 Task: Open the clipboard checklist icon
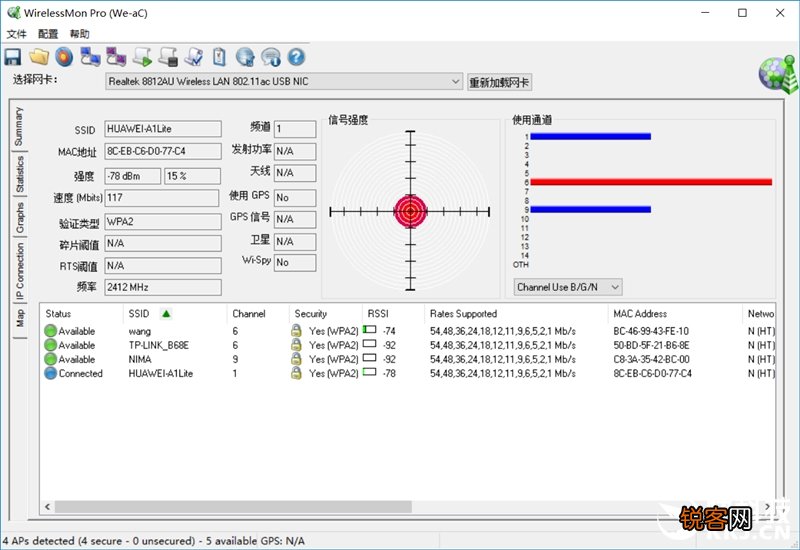[219, 57]
